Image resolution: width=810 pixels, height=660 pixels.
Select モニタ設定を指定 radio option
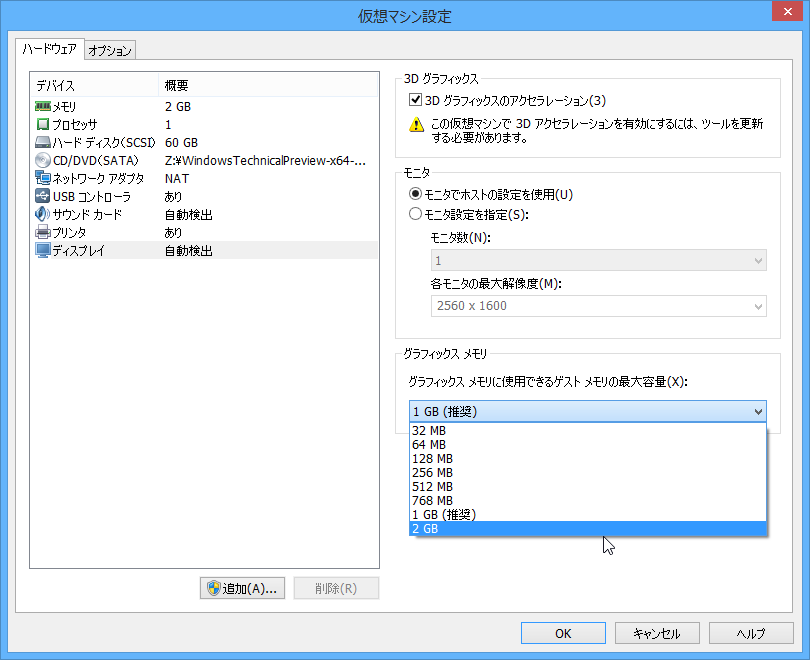point(415,214)
